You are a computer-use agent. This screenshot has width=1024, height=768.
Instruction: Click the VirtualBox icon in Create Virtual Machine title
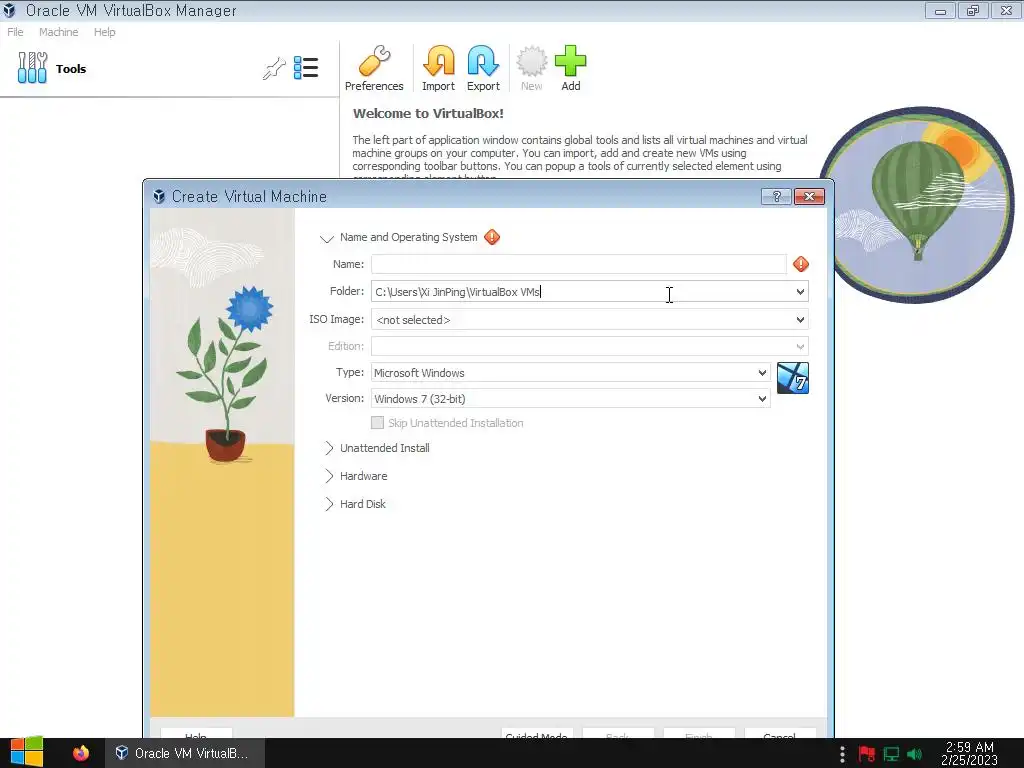[x=159, y=196]
